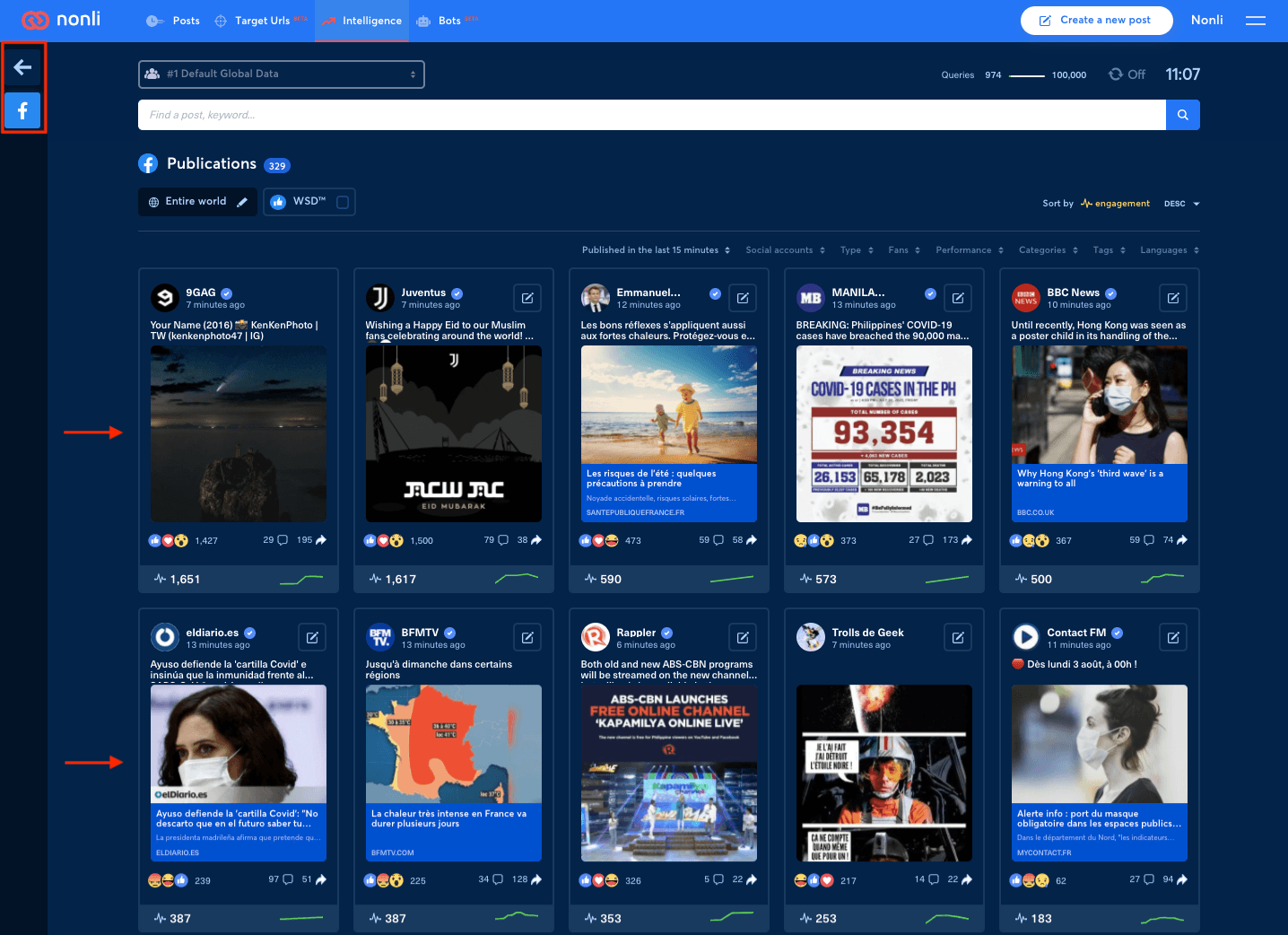Open the Fans filter dropdown
This screenshot has height=935, width=1288.
(904, 250)
